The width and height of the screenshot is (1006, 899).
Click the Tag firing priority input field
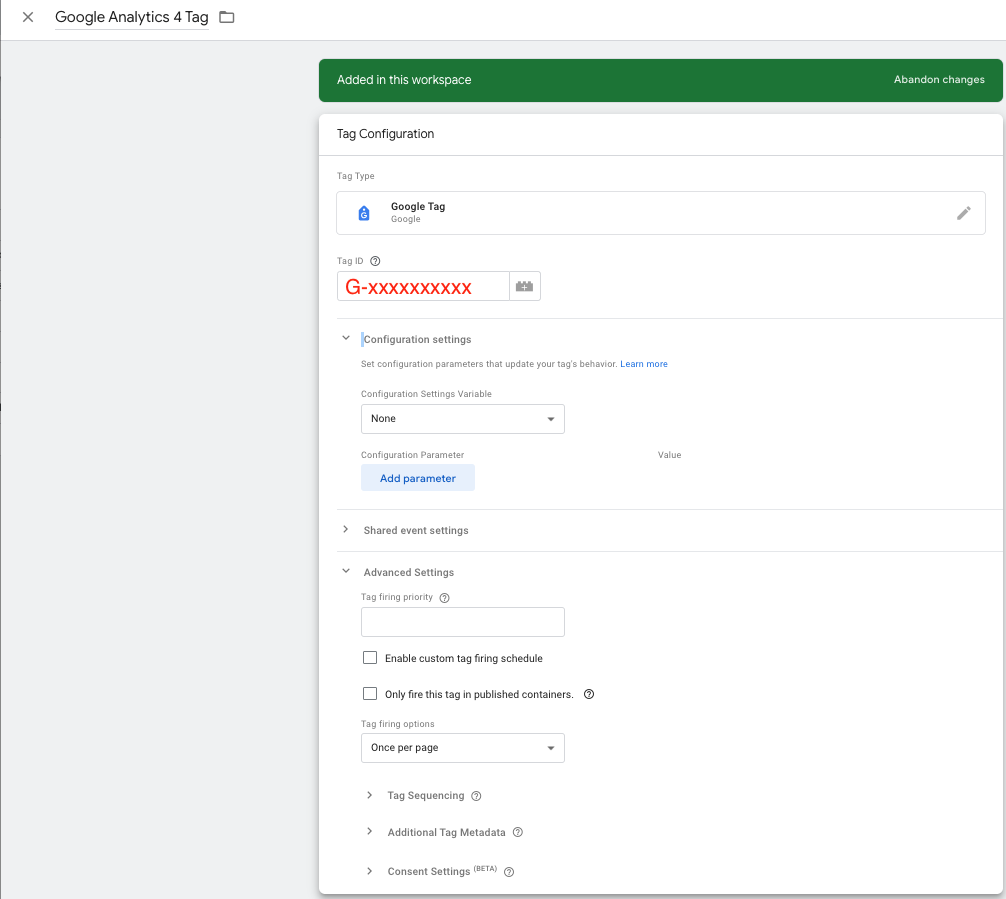click(x=463, y=622)
